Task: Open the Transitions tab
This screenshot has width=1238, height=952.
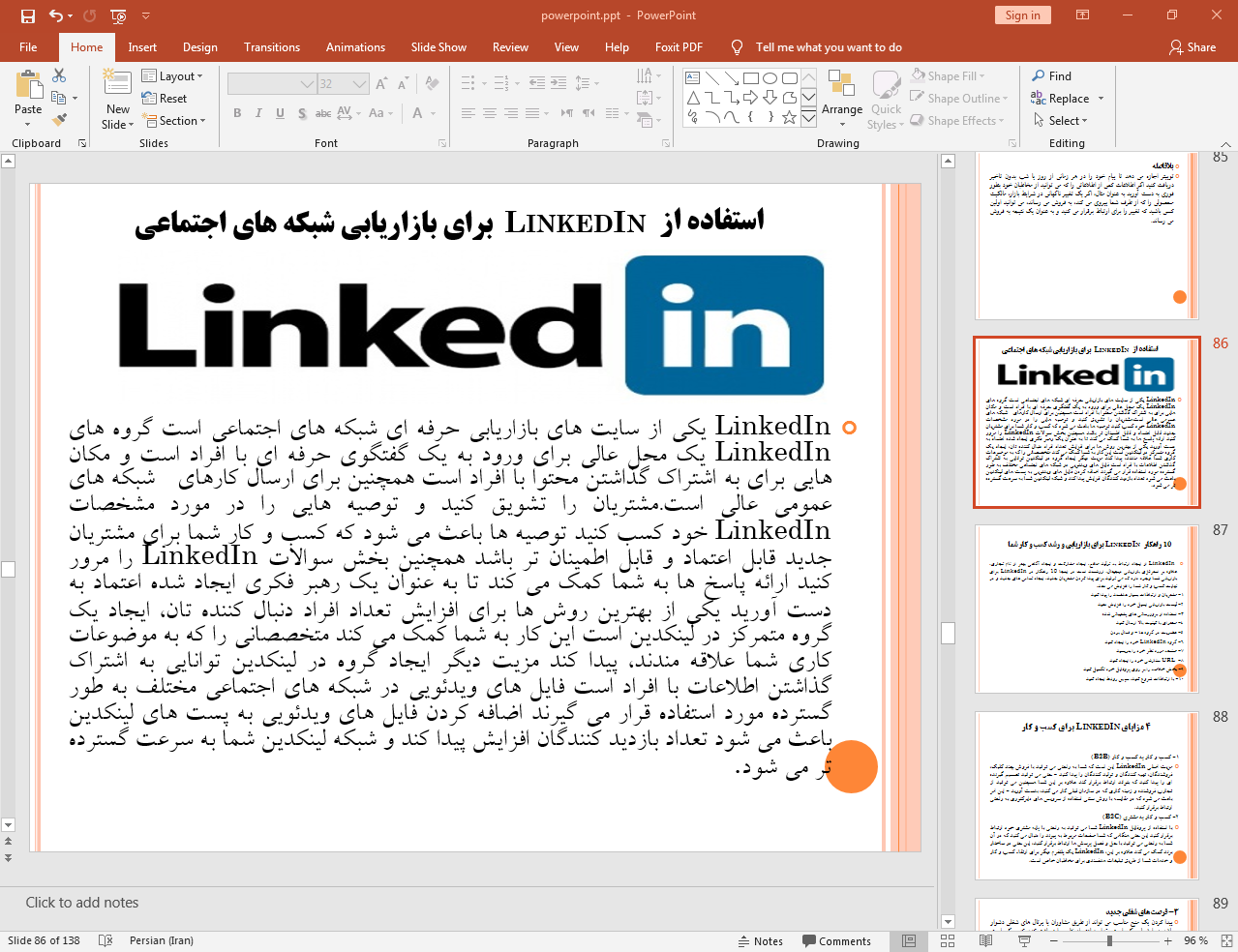Action: tap(272, 46)
